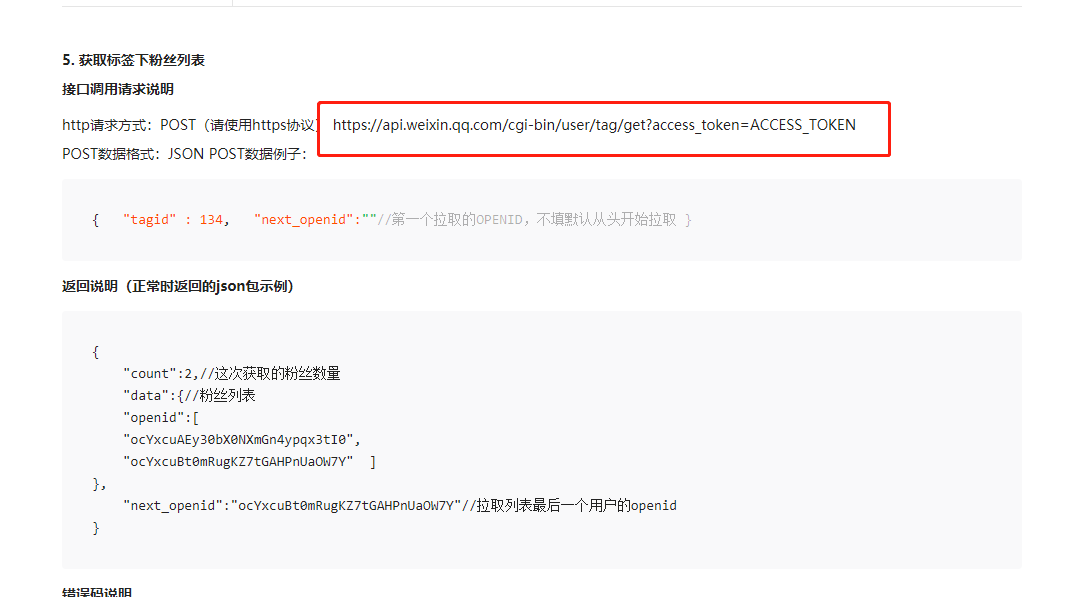Click the comment '拉取列表最后一个用户的openid'
The image size is (1082, 597).
pyautogui.click(x=576, y=505)
